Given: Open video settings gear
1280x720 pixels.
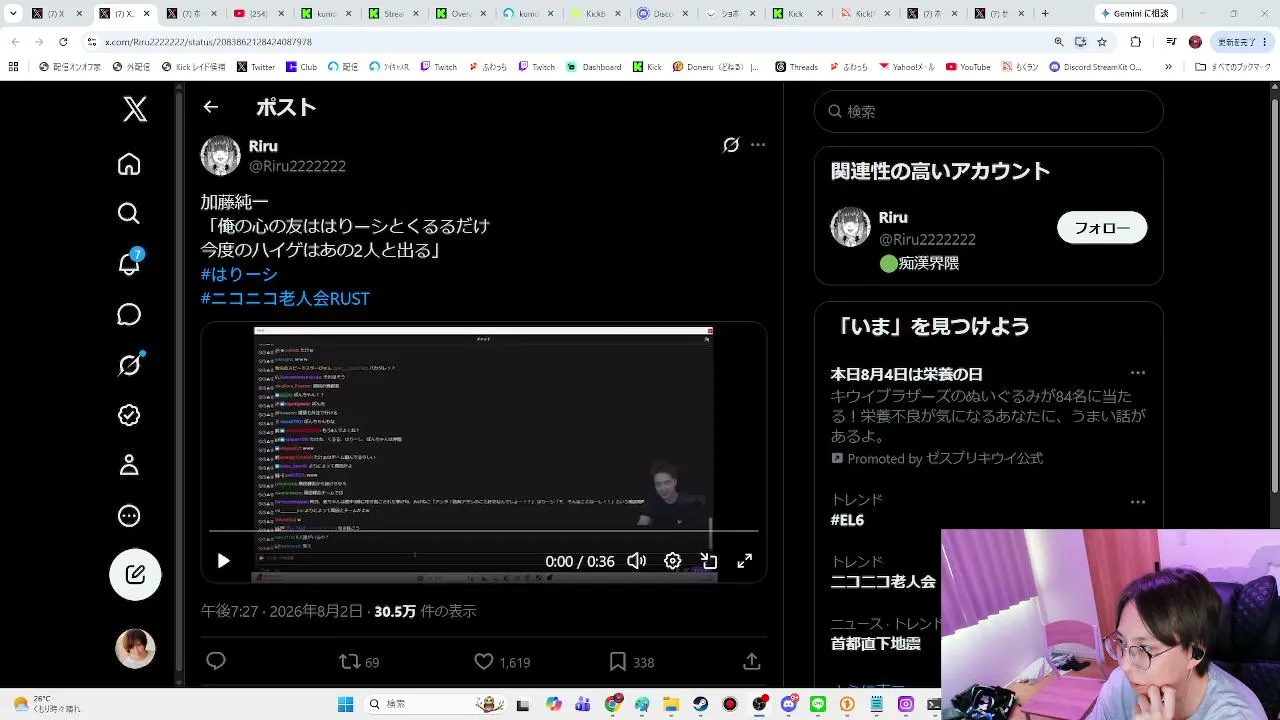Looking at the screenshot, I should coord(673,561).
